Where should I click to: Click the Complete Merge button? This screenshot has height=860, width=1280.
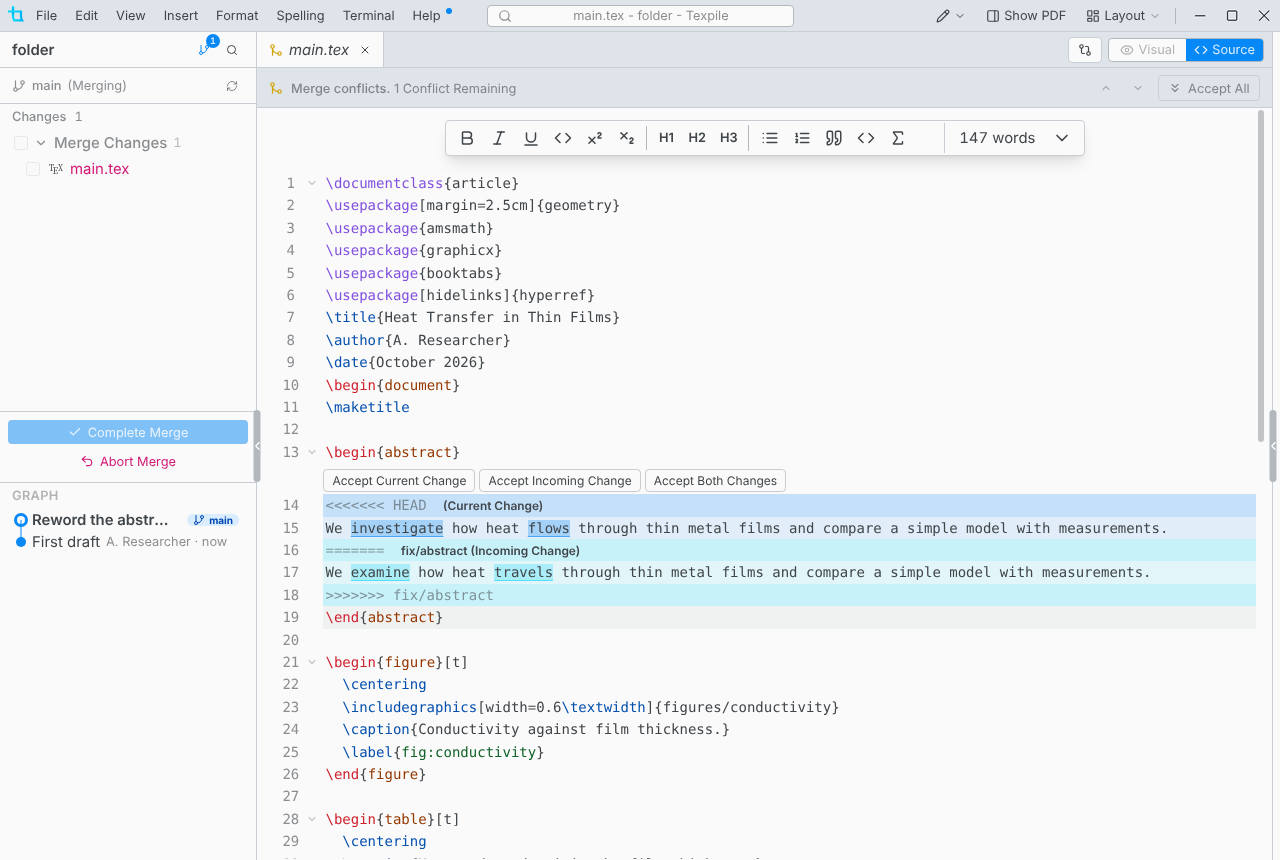coord(128,432)
